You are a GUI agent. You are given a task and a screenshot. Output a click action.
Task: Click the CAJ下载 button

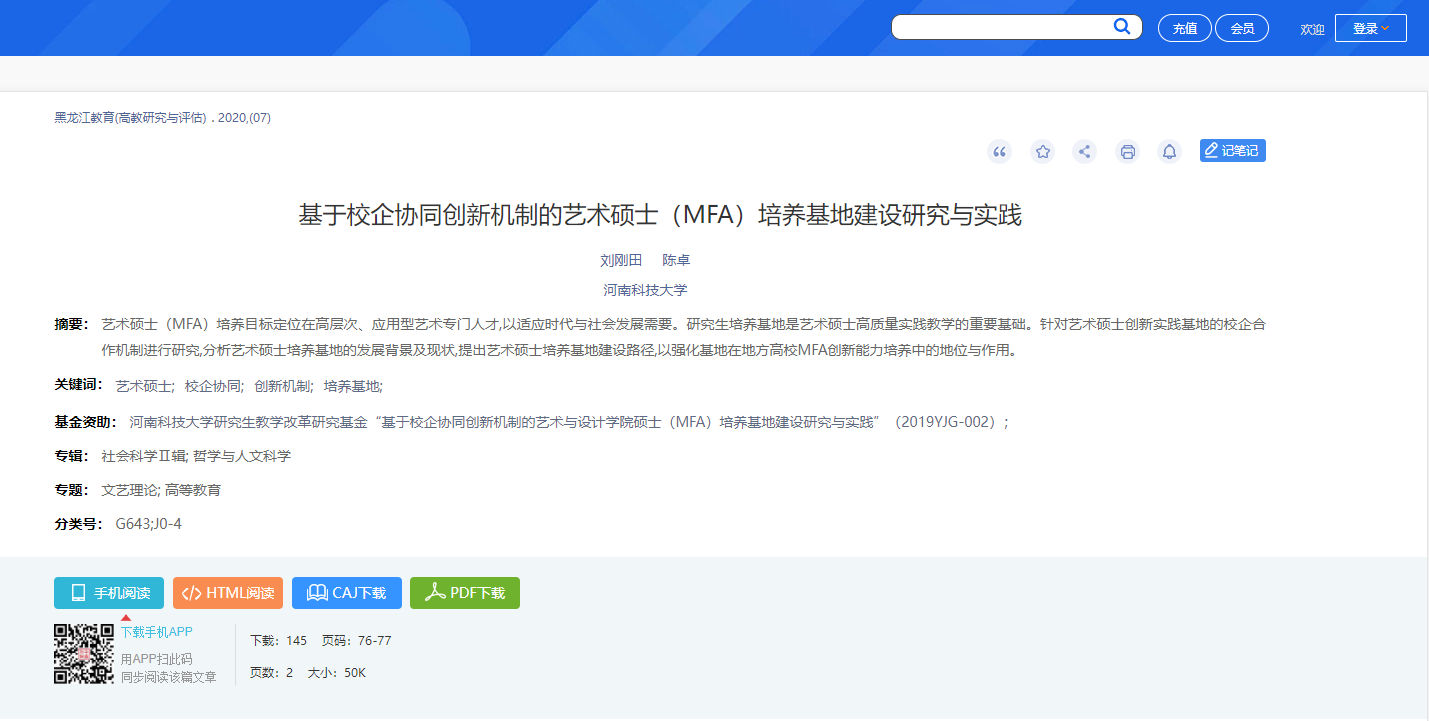pyautogui.click(x=347, y=593)
